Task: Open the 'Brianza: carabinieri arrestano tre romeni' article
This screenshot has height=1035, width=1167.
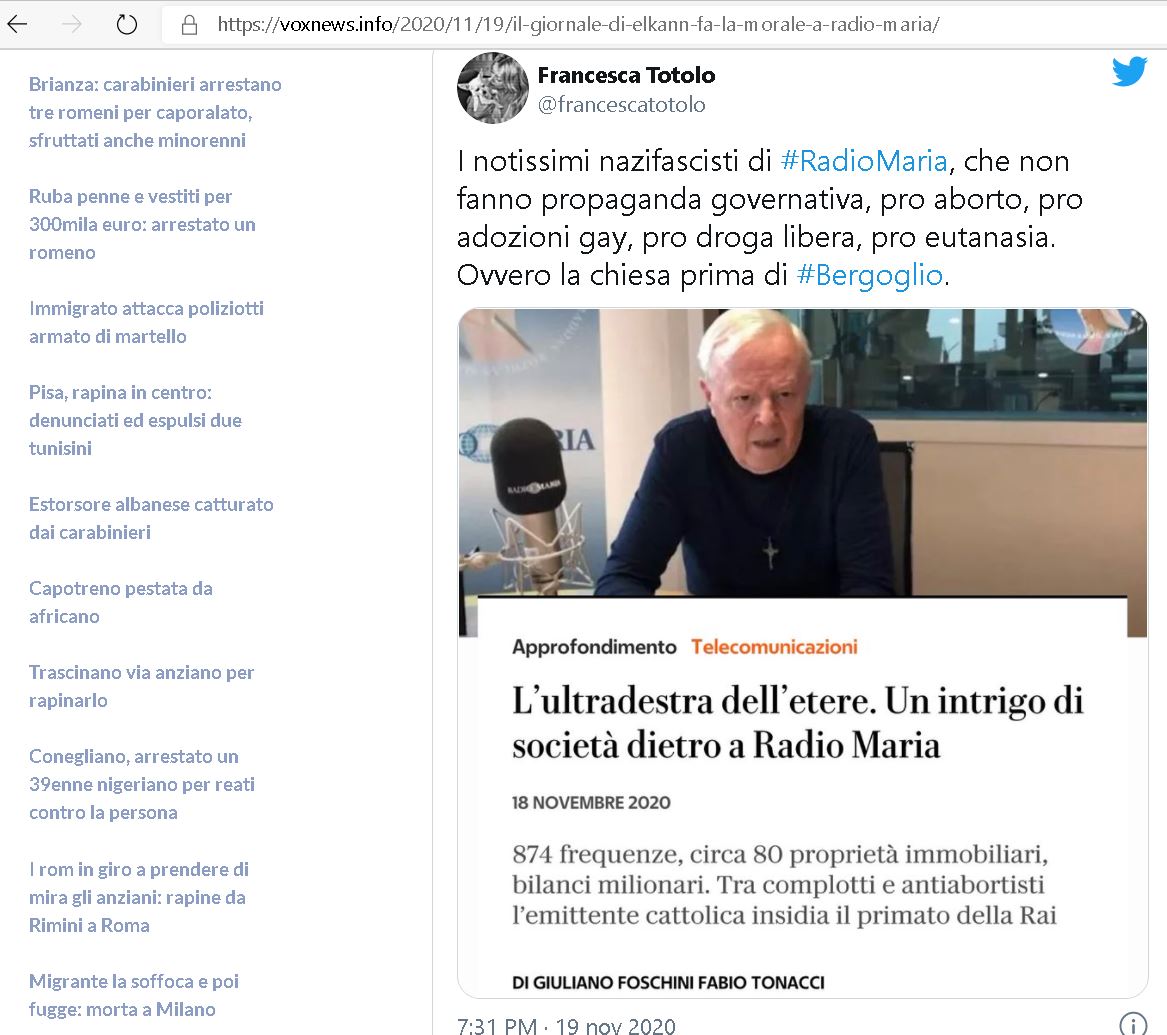Action: [x=155, y=112]
